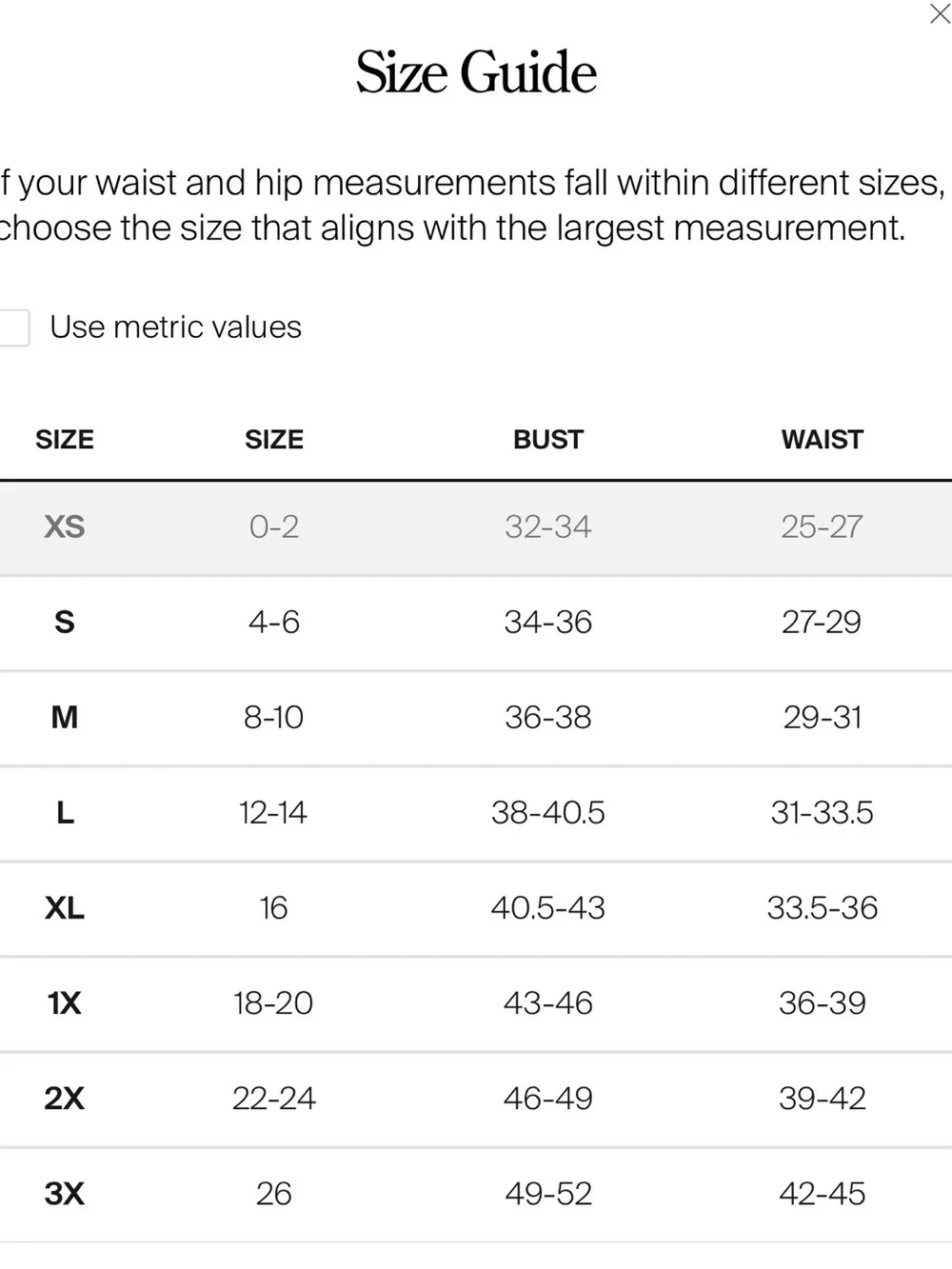This screenshot has height=1269, width=952.
Task: Pick the L size row label
Action: 65,812
